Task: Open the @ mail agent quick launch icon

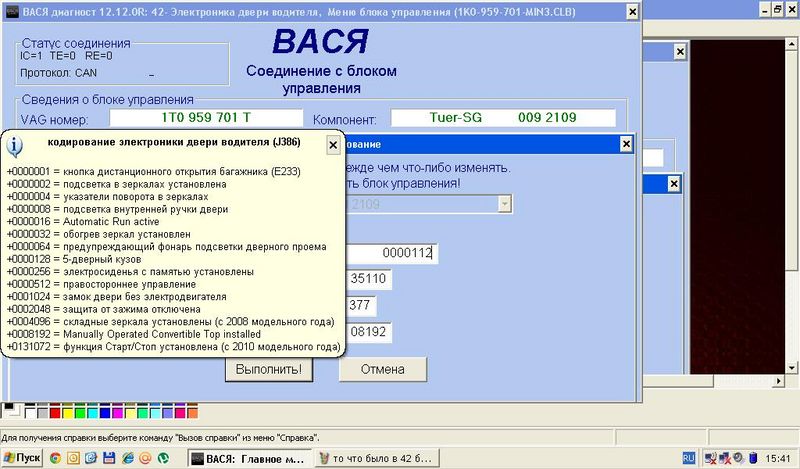Action: tap(145, 458)
